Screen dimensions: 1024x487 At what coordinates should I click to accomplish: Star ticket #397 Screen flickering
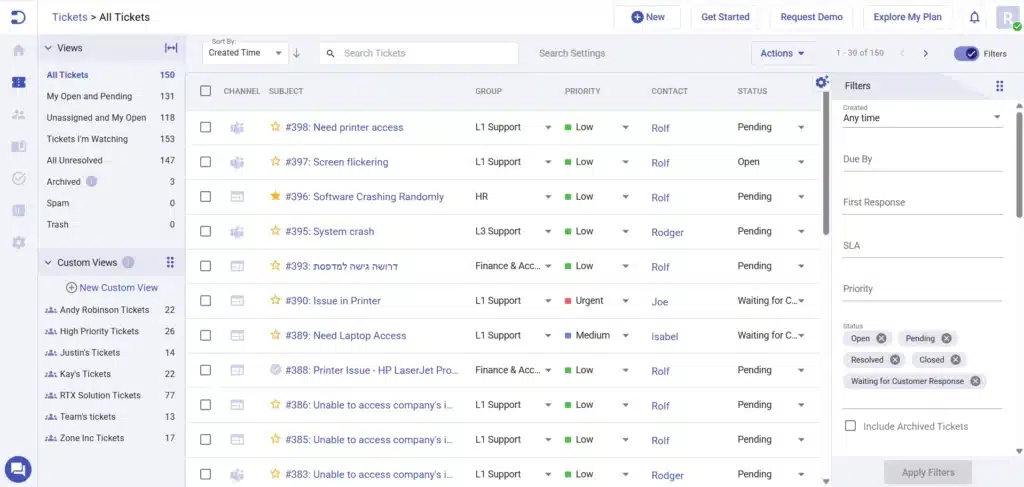click(276, 161)
